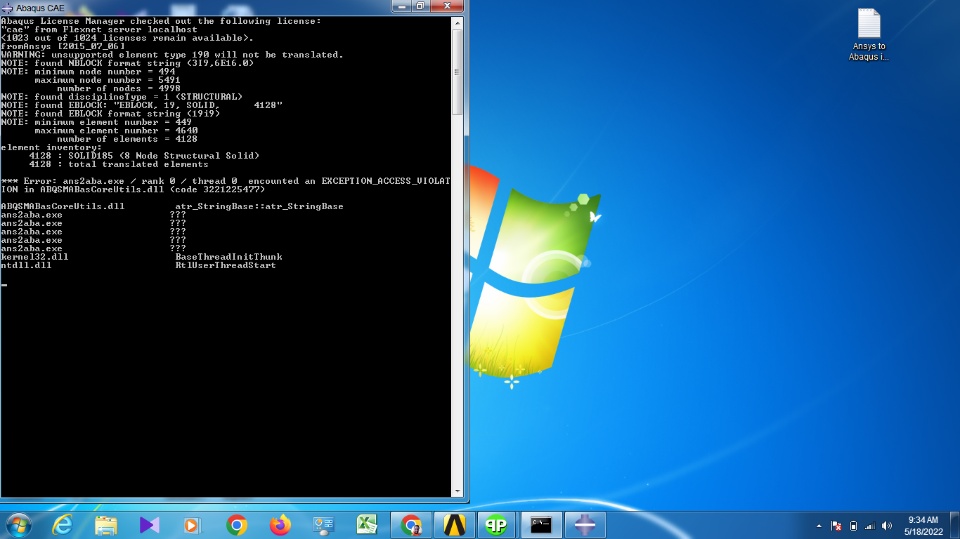
Task: Open Windows Explorer from the taskbar
Action: click(x=106, y=525)
